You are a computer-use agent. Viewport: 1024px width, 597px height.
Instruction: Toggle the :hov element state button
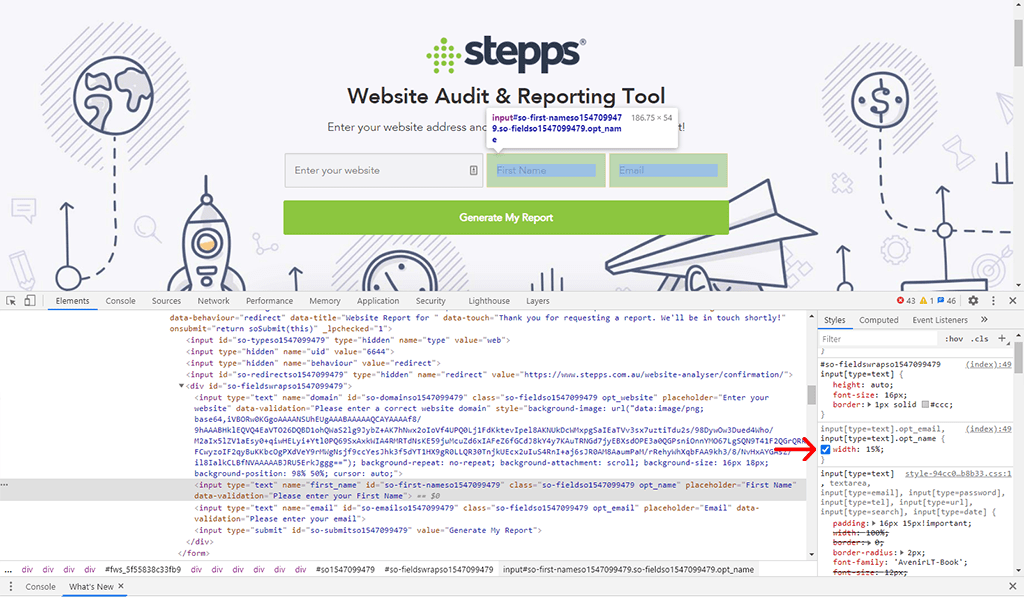click(x=954, y=338)
